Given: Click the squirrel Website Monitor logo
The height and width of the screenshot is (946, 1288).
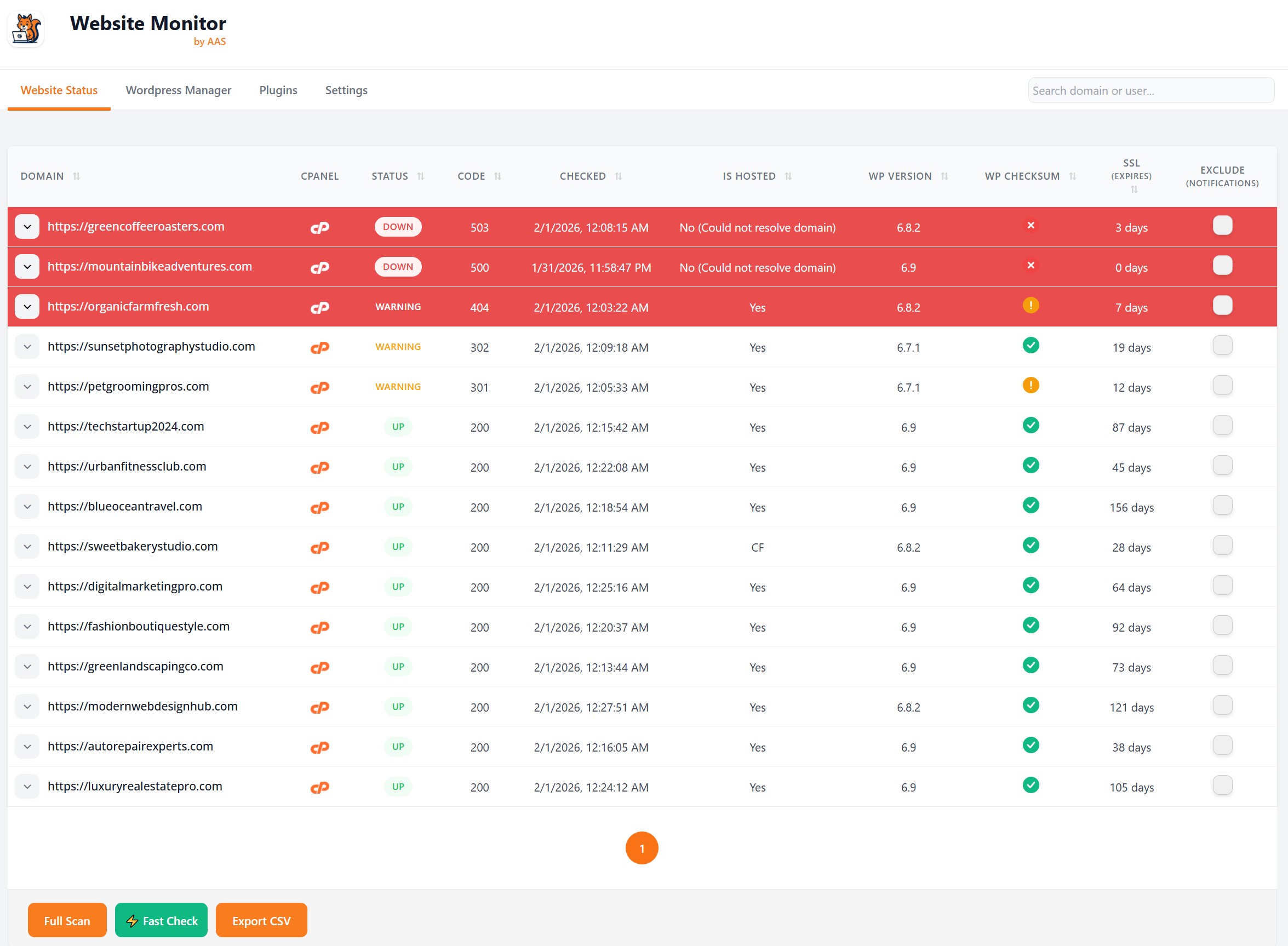Looking at the screenshot, I should (x=26, y=28).
